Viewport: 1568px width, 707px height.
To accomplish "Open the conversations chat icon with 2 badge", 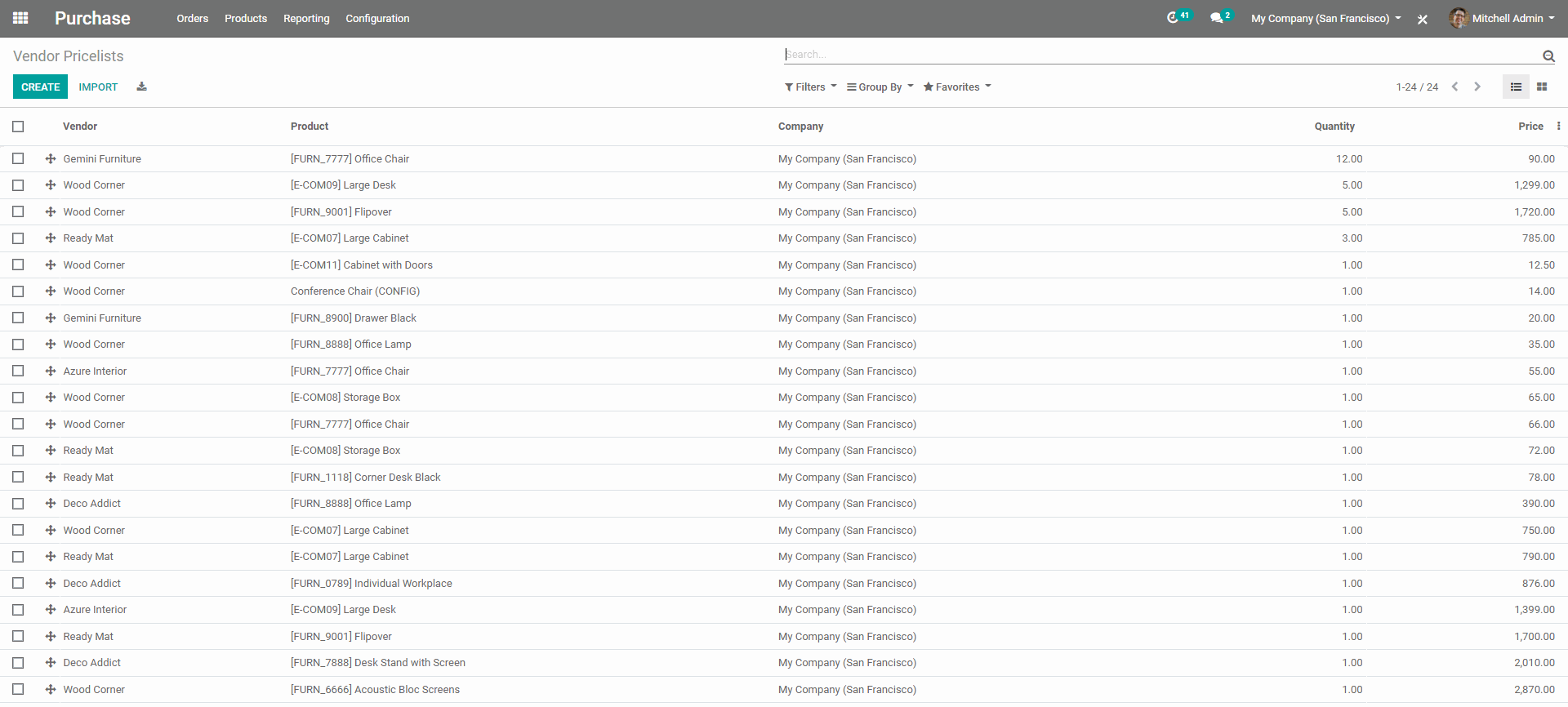I will pos(1220,17).
